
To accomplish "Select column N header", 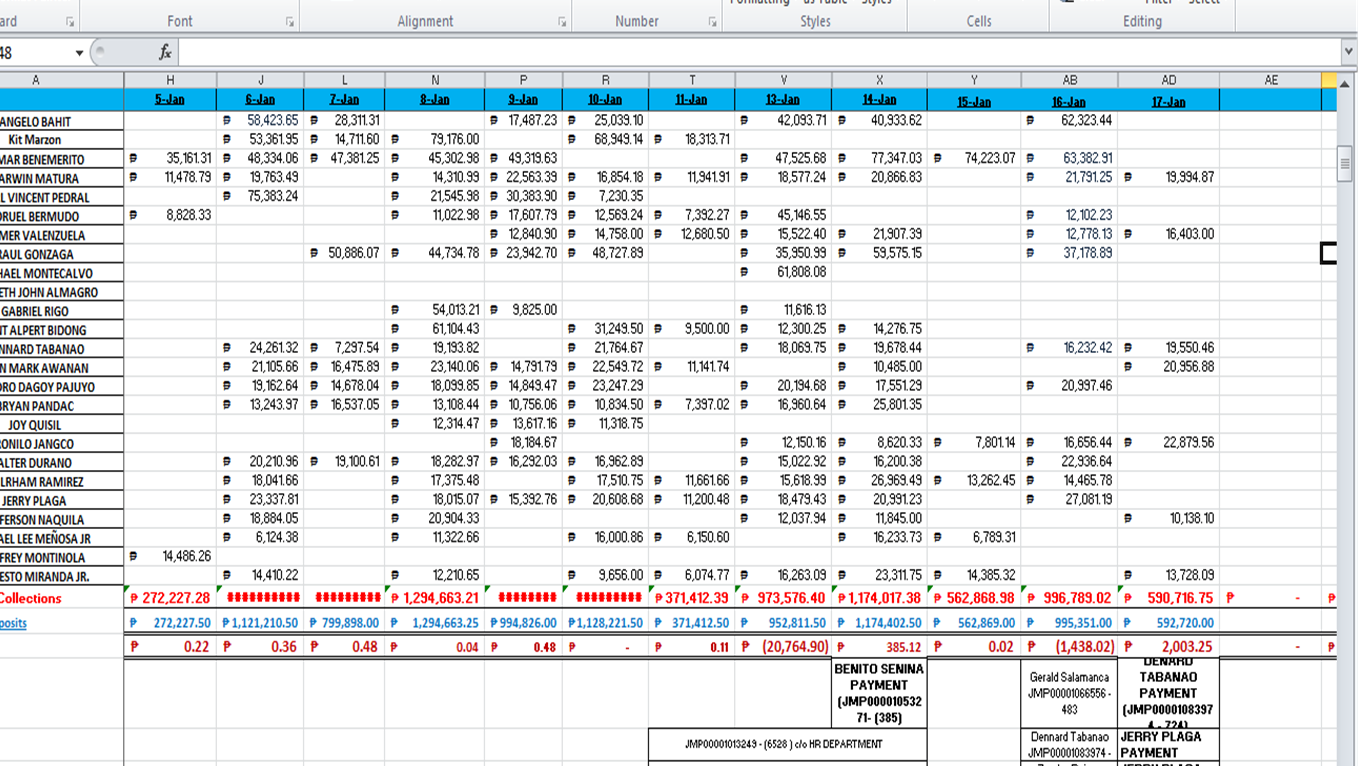I will (435, 80).
